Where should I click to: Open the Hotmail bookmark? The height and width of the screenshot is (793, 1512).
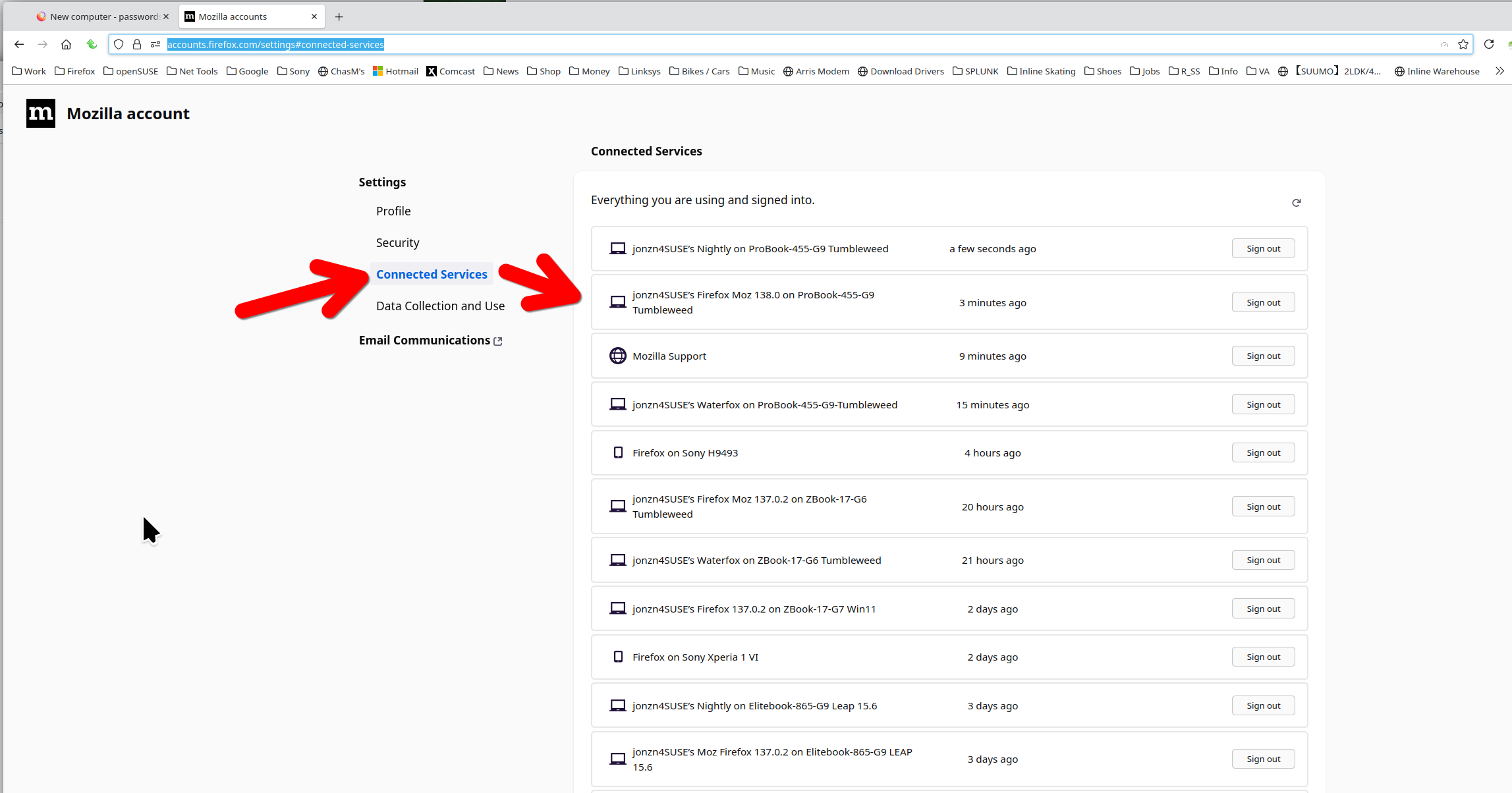[x=395, y=71]
